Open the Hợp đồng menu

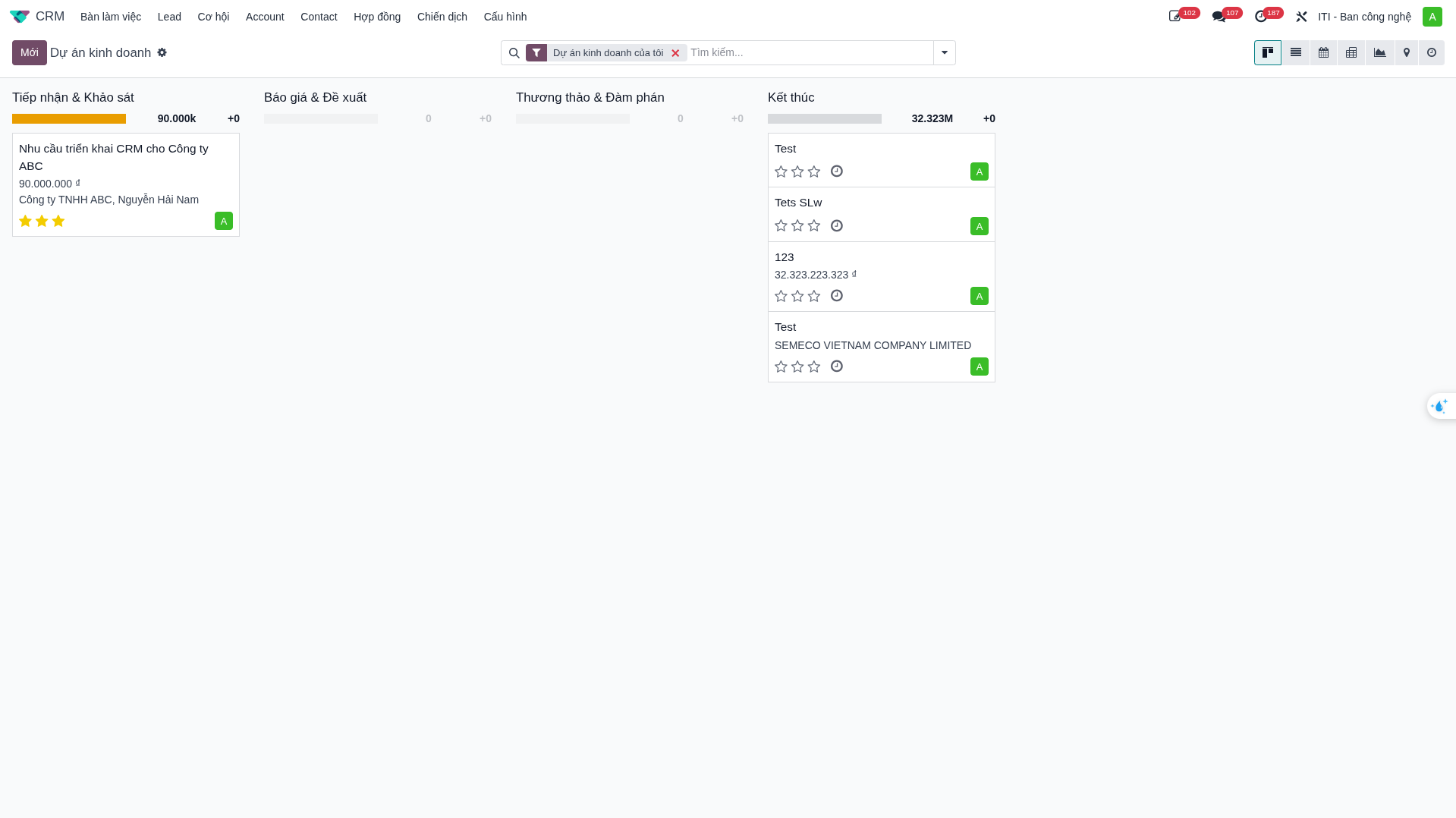pos(376,17)
